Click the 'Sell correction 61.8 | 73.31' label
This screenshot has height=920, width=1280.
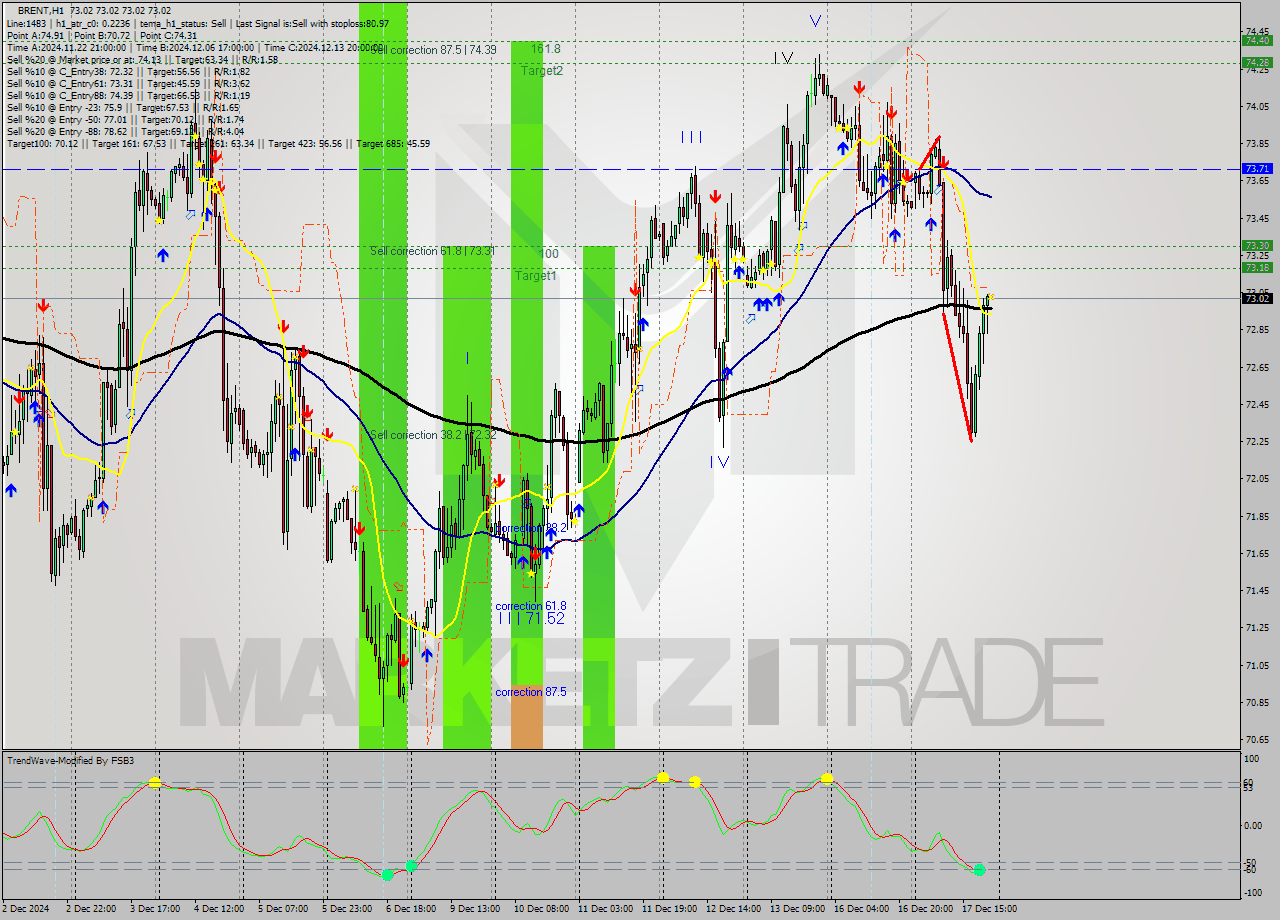432,251
